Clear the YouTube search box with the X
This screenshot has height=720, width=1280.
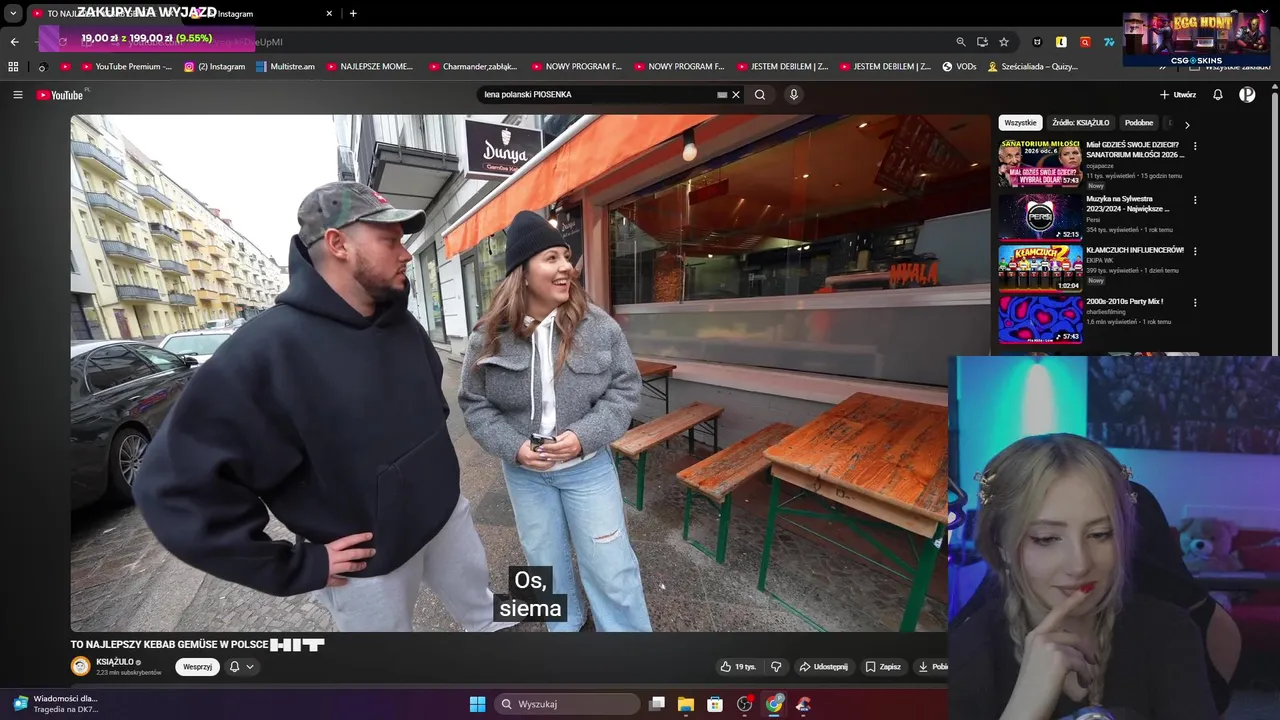736,95
